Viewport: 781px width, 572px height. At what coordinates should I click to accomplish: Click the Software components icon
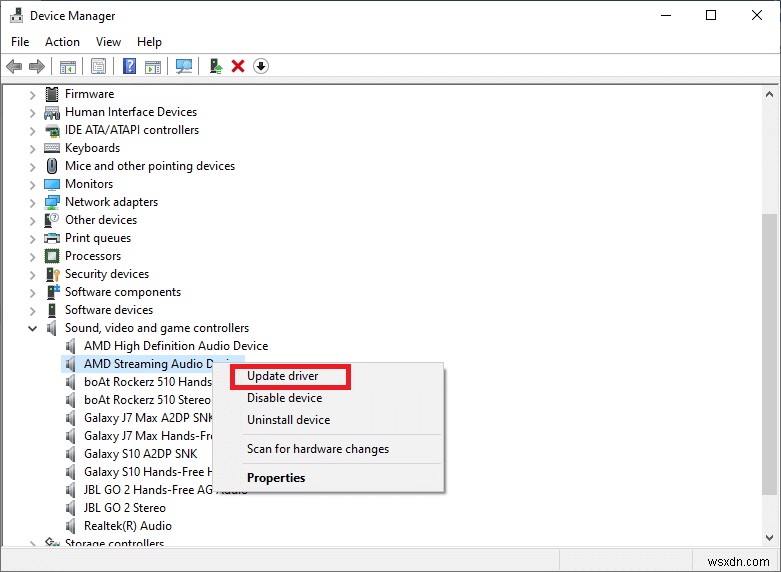coord(53,292)
